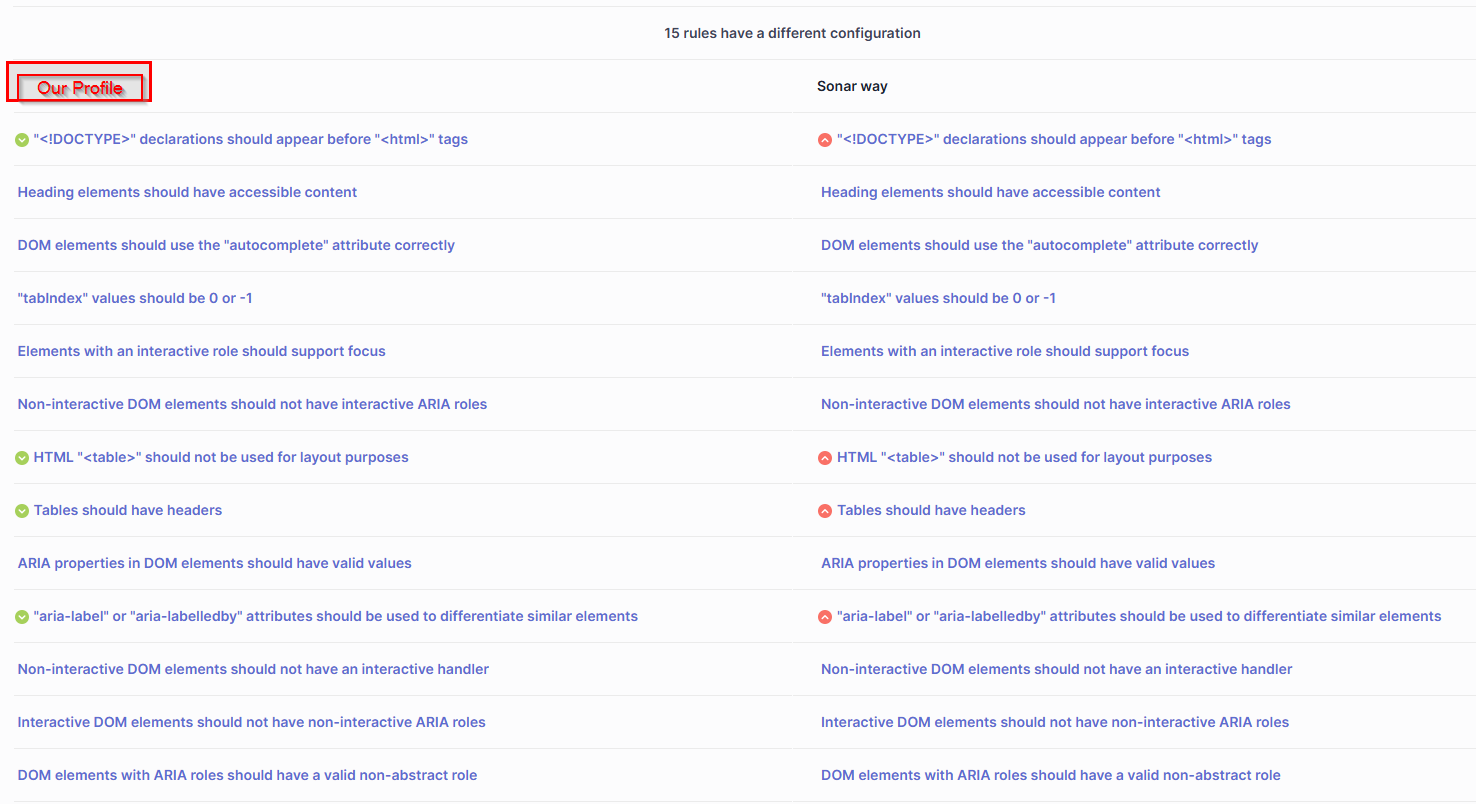This screenshot has width=1476, height=804.
Task: Open Our Profile's non-interactive elements interactive handler rule
Action: tap(253, 669)
